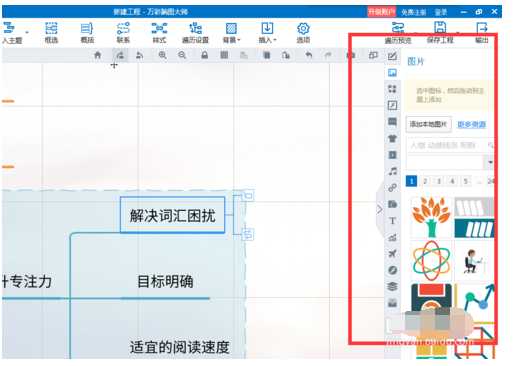Image resolution: width=515 pixels, height=366 pixels.
Task: Select the 目标明确 topic node
Action: pyautogui.click(x=165, y=282)
